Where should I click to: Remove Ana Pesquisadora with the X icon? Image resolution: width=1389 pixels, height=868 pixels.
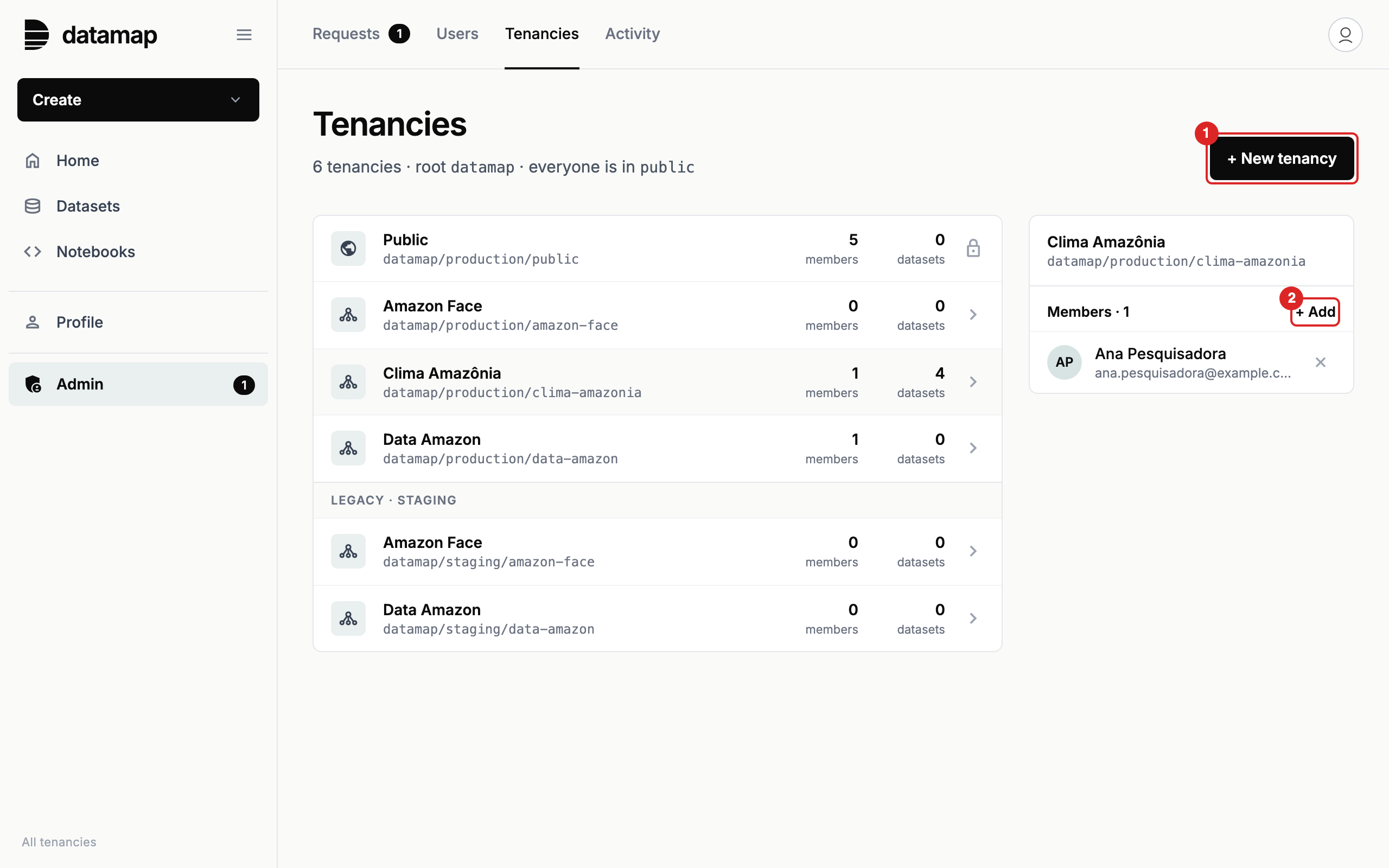[x=1320, y=362]
